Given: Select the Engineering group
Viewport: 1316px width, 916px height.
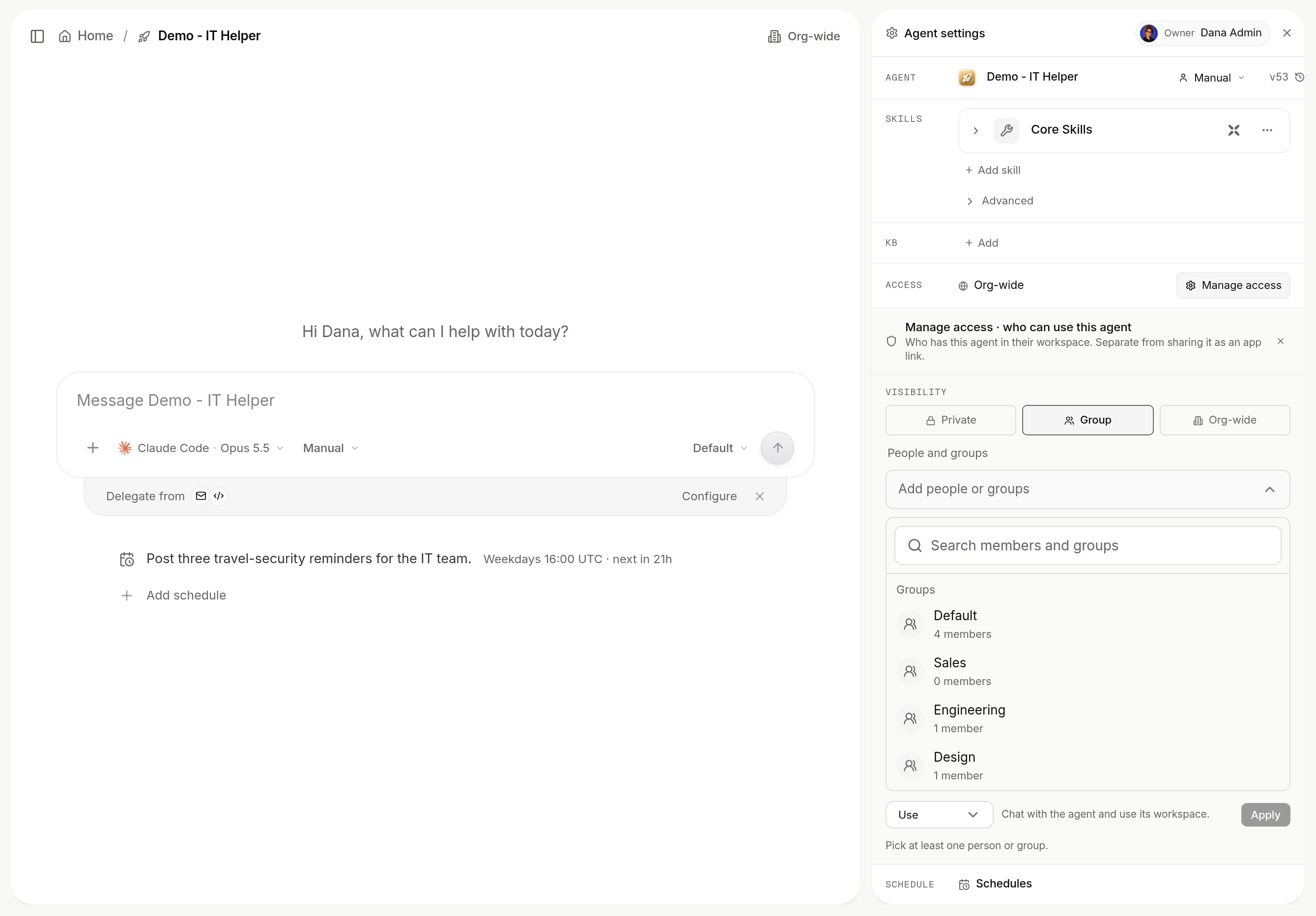Looking at the screenshot, I should (1087, 719).
